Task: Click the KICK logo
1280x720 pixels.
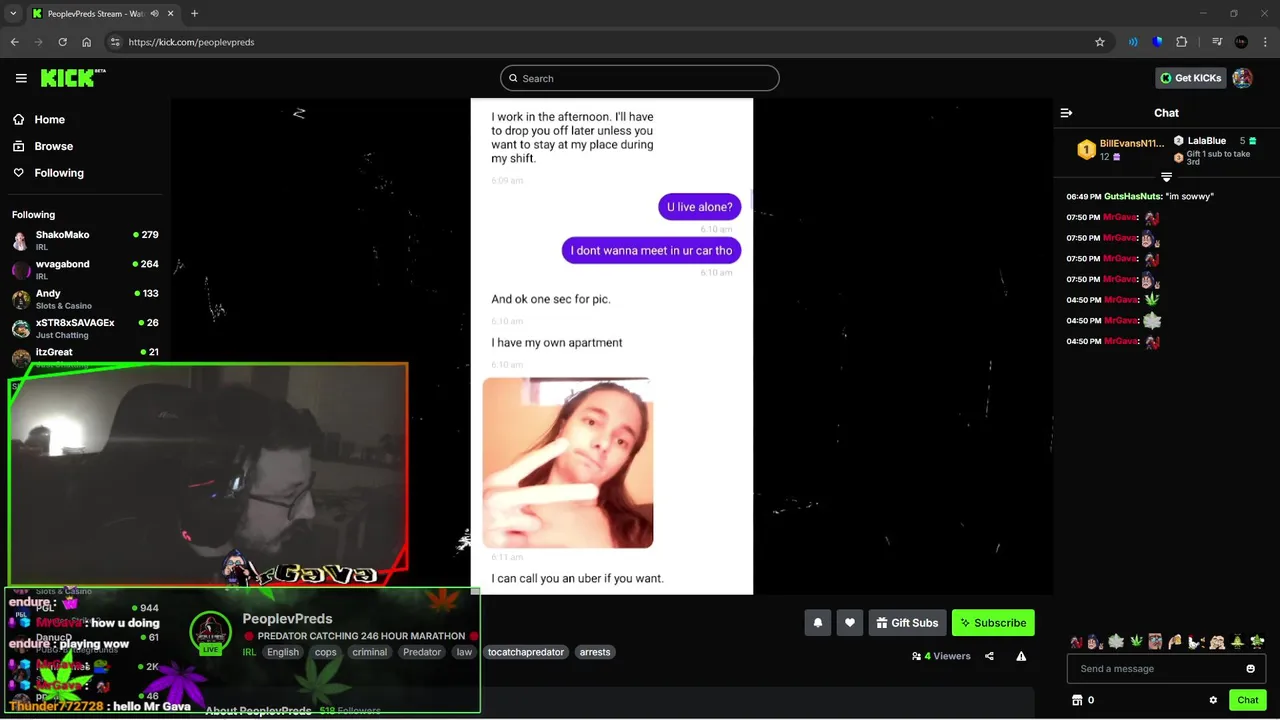Action: [x=72, y=78]
